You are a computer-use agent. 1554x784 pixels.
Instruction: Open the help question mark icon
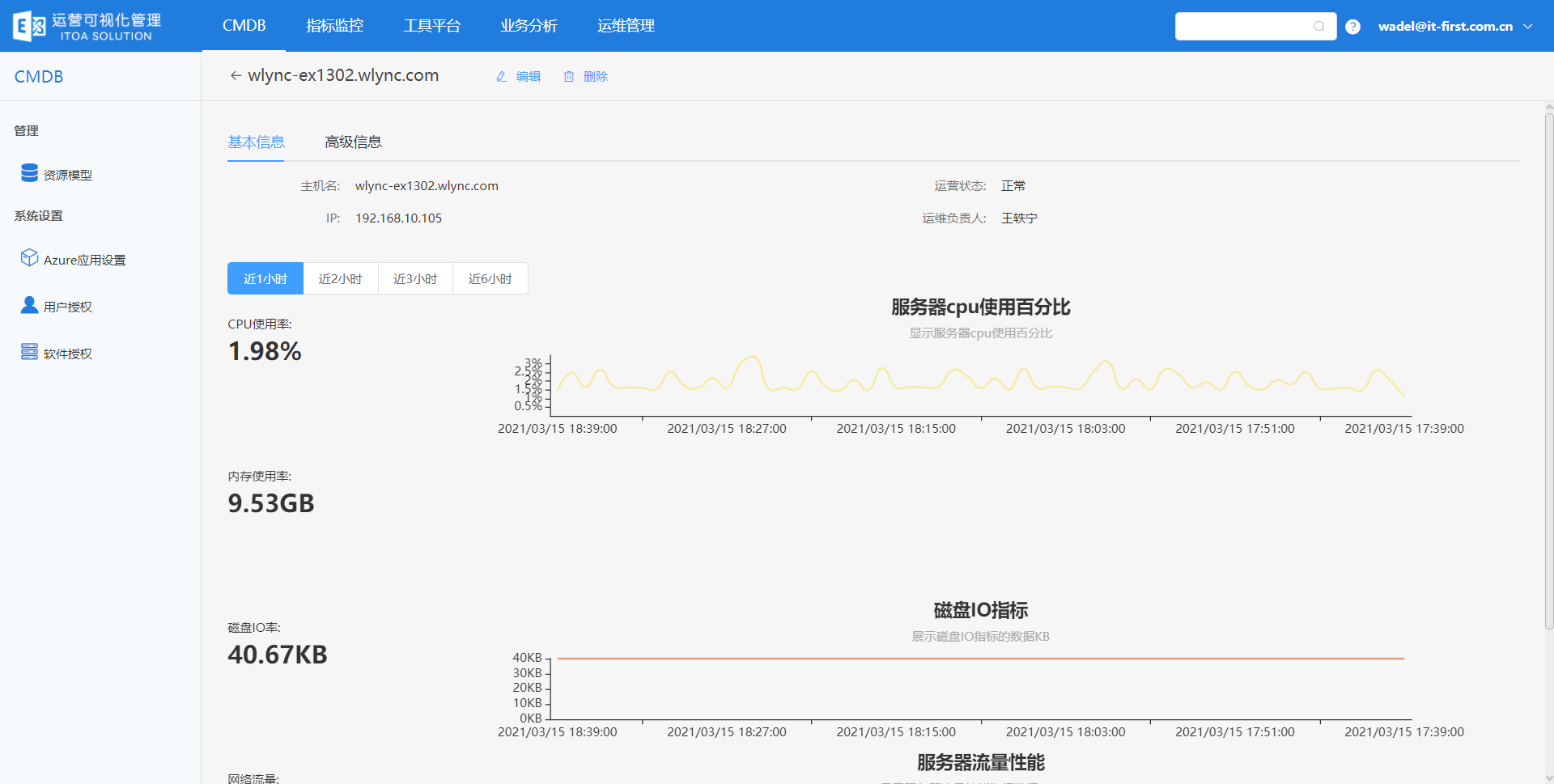1352,27
